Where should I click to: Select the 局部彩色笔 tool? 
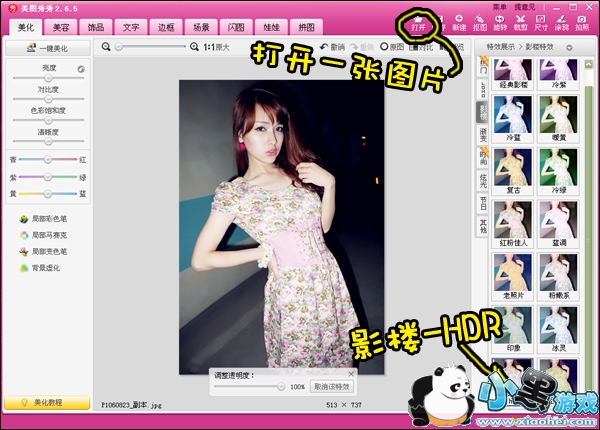pyautogui.click(x=43, y=219)
